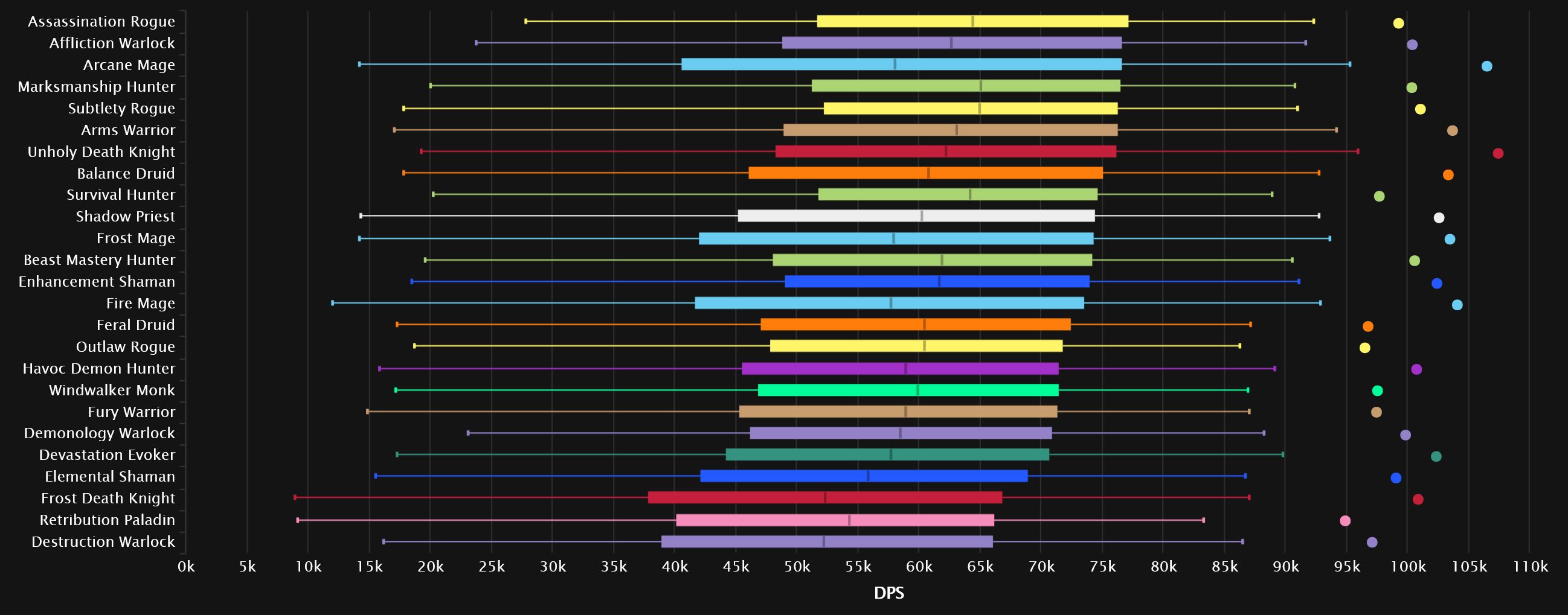This screenshot has width=1568, height=615.
Task: Click the Enhancement Shaman blue box bar
Action: click(x=937, y=282)
